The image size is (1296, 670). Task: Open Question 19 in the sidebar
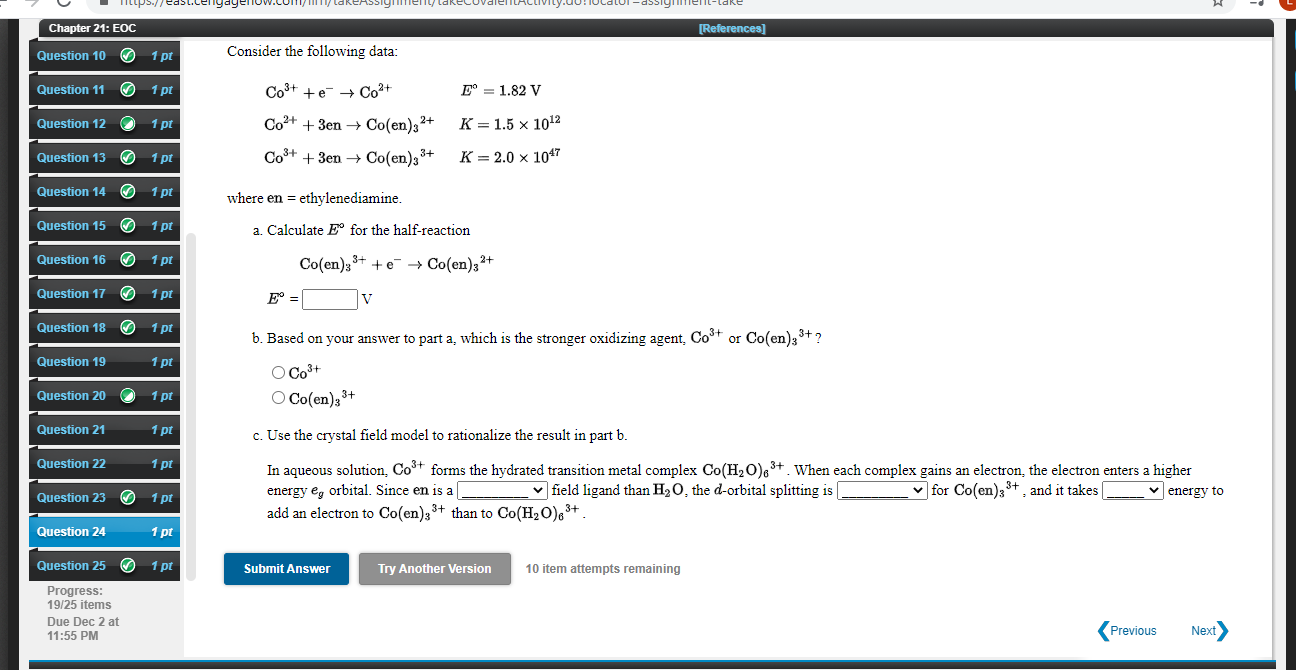pyautogui.click(x=105, y=362)
